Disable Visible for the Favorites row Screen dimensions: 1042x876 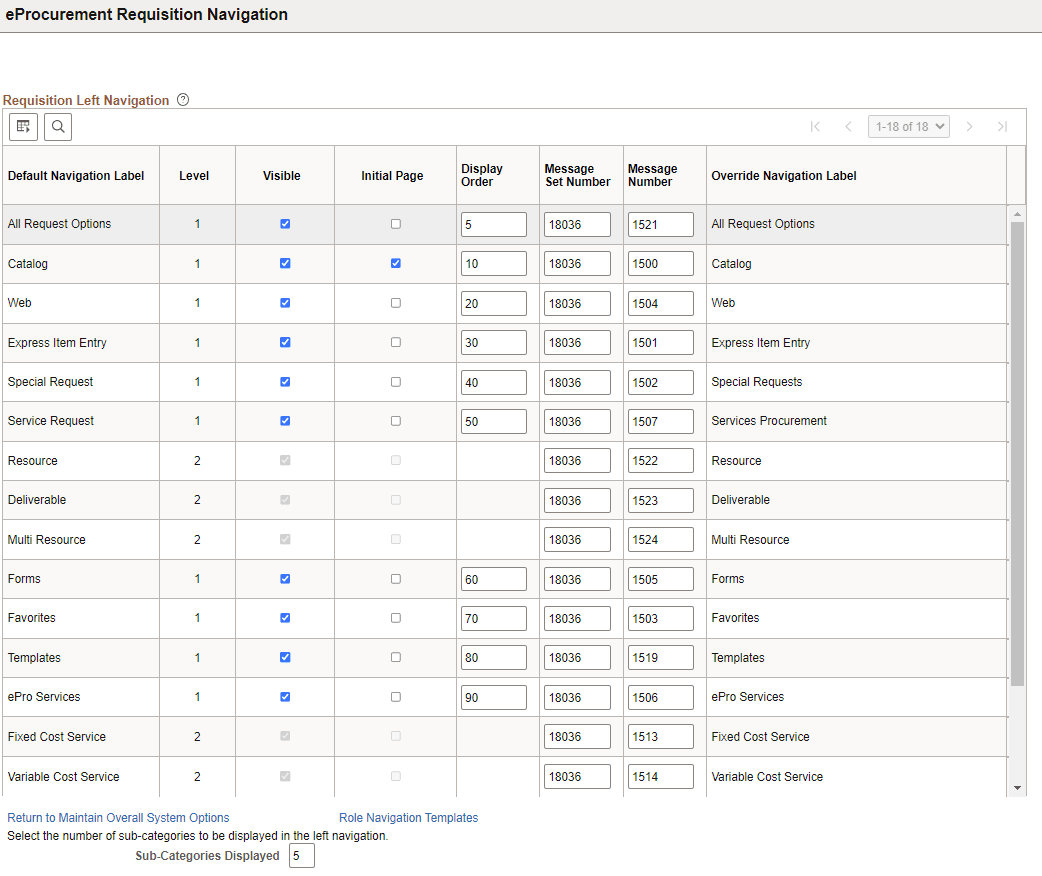pyautogui.click(x=283, y=617)
